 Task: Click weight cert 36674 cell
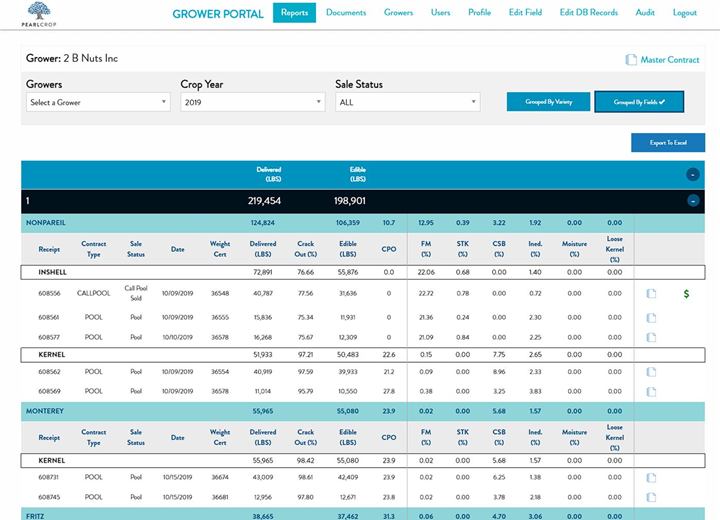(220, 477)
